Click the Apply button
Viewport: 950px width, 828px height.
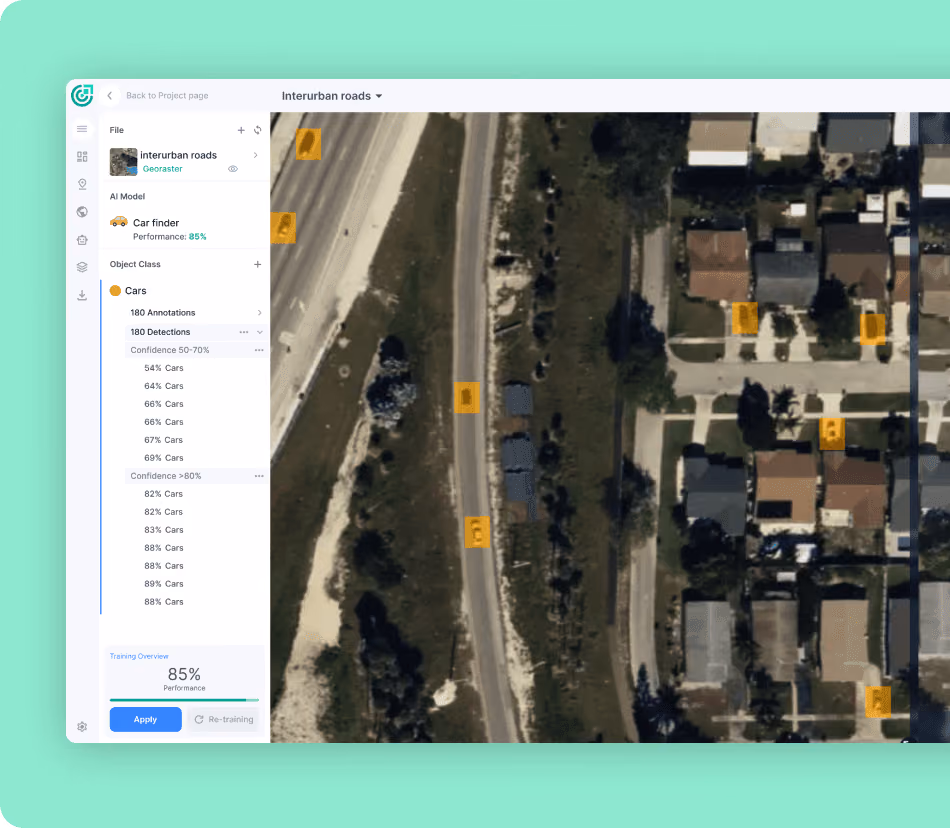[145, 719]
